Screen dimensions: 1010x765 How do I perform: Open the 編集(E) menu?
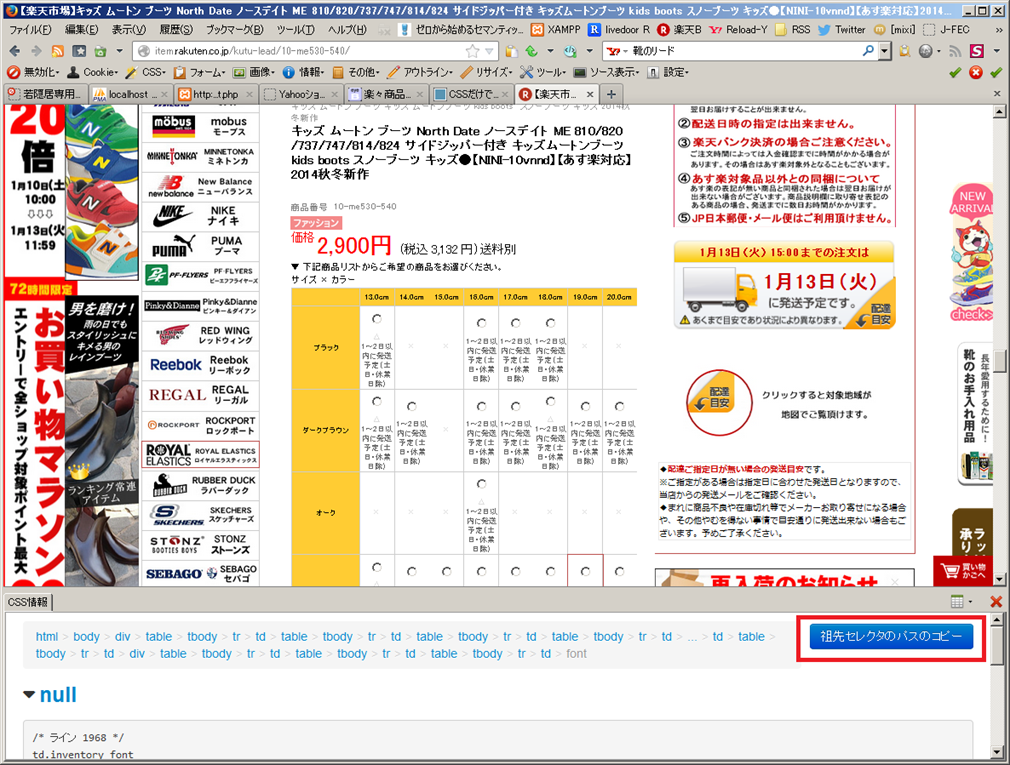coord(82,30)
